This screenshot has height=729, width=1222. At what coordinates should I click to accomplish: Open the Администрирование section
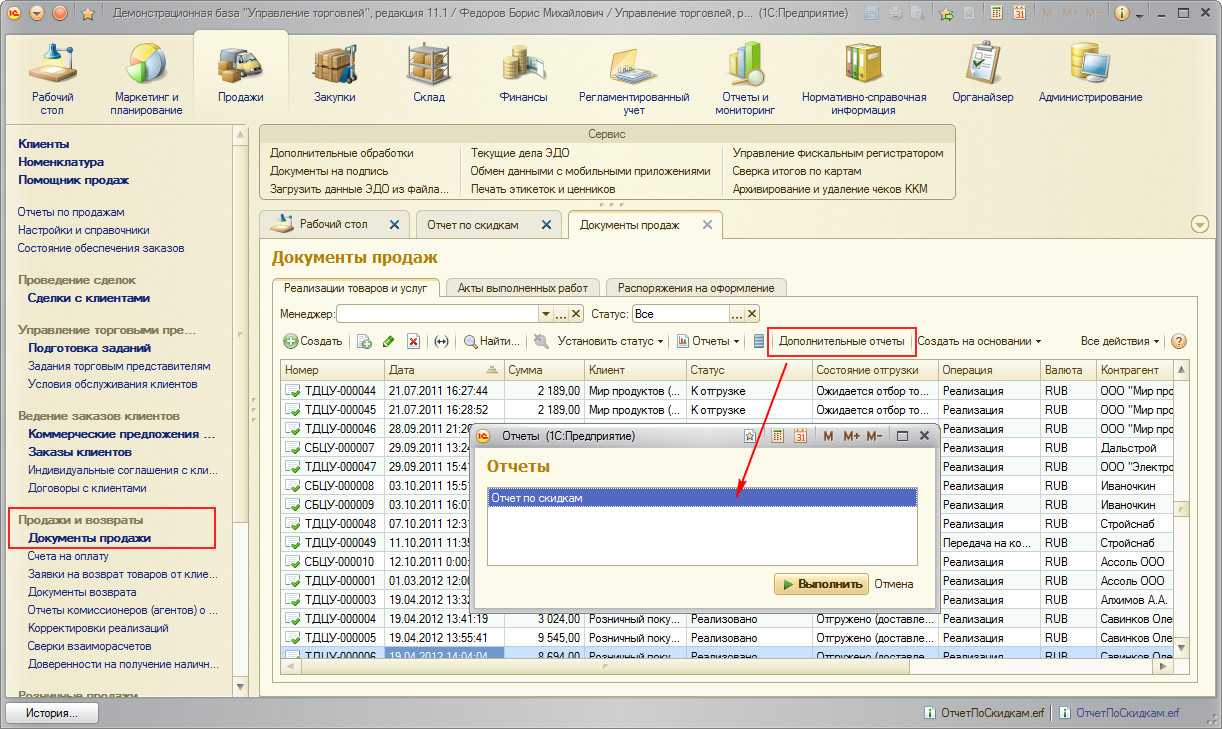tap(1090, 72)
